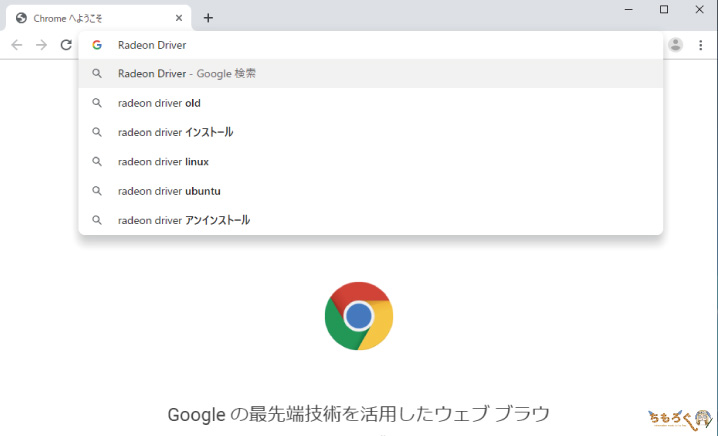The height and width of the screenshot is (436, 718).
Task: Click search icon beside 'radeon driver インストール'
Action: point(97,132)
